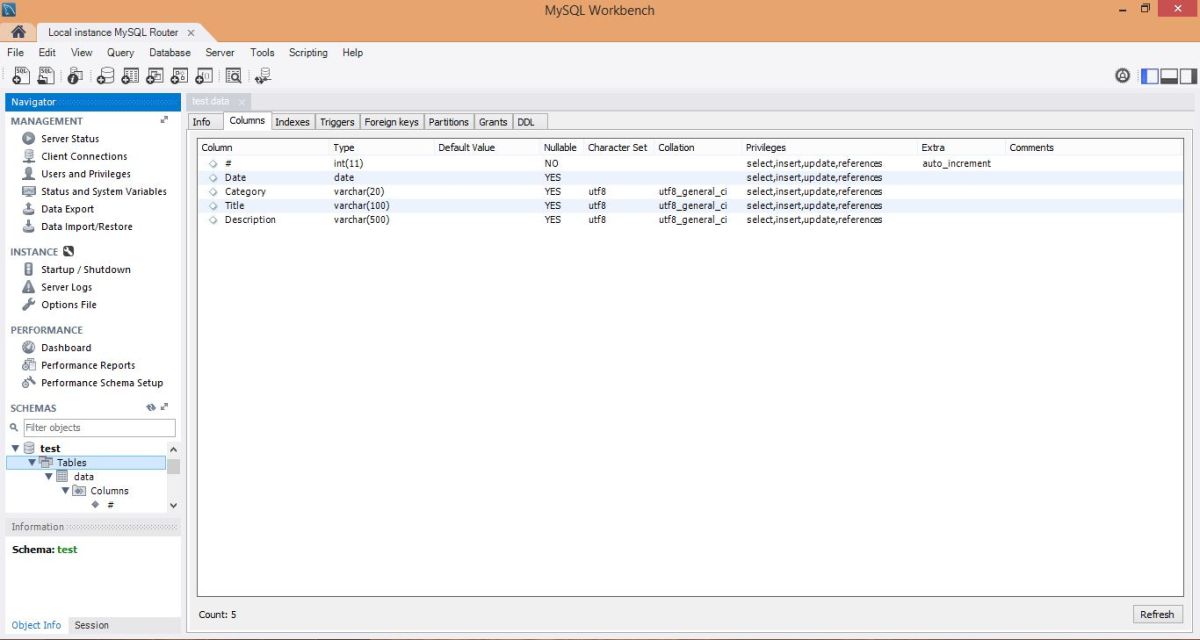This screenshot has height=640, width=1200.
Task: Click the home screen tab icon
Action: [x=18, y=32]
